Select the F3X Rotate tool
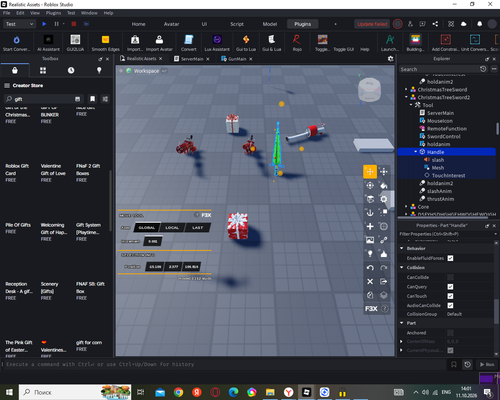 click(x=370, y=185)
